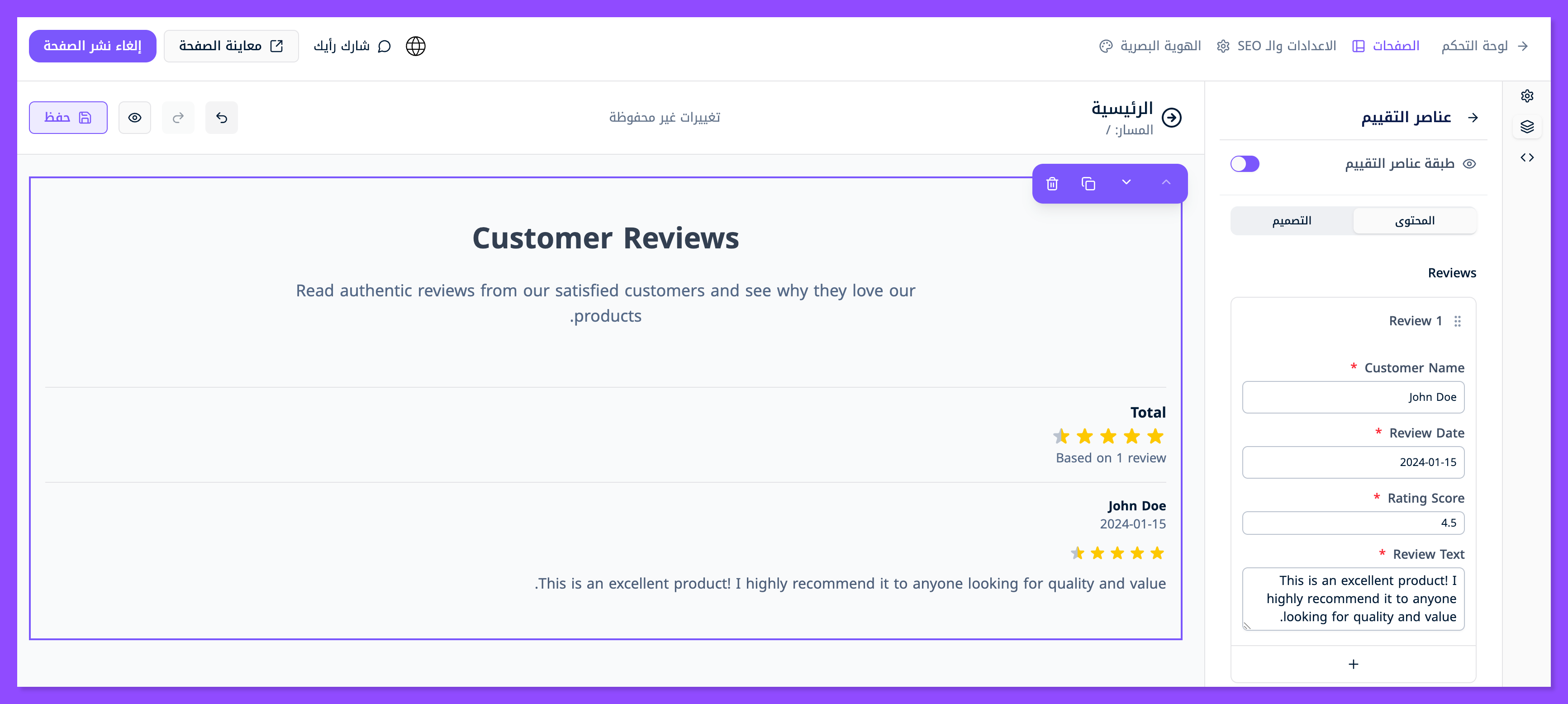1568x704 pixels.
Task: Delete the selected reviews section
Action: pyautogui.click(x=1052, y=183)
